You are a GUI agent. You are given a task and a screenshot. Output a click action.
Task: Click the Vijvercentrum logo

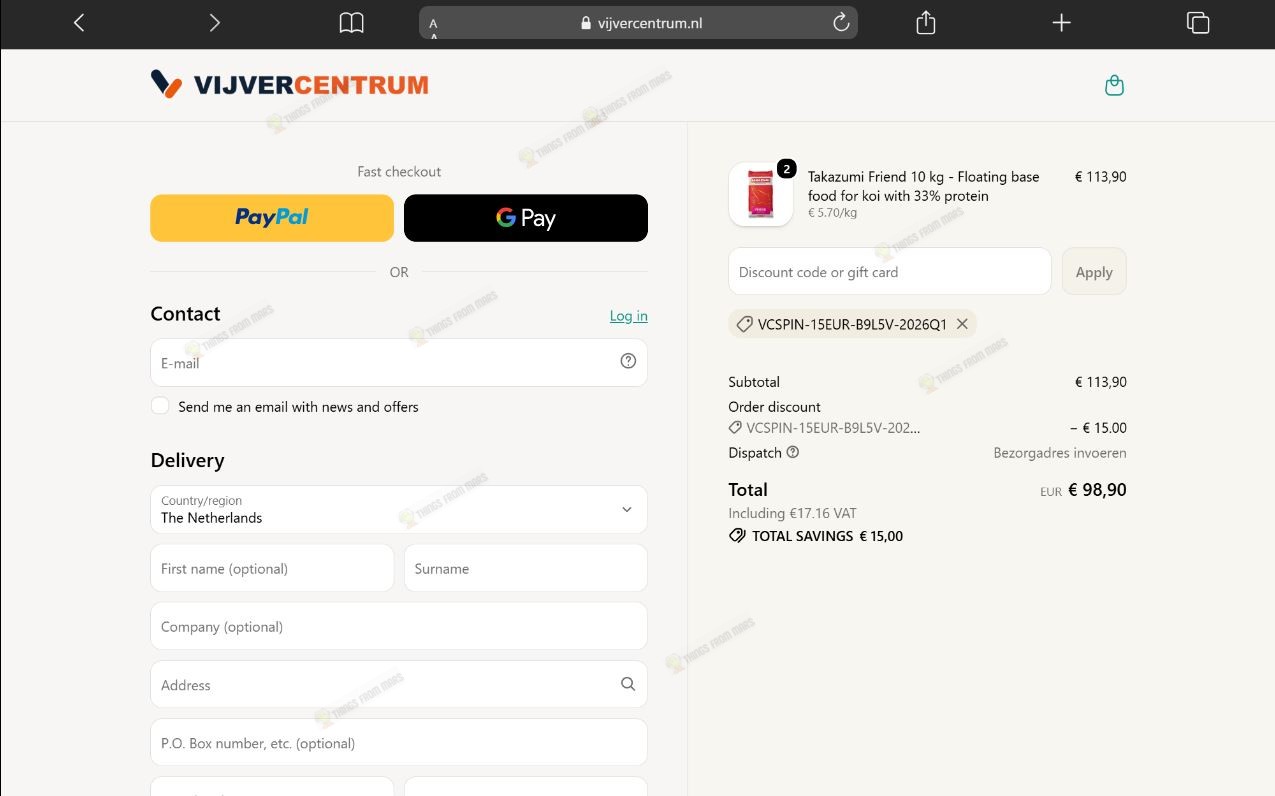pyautogui.click(x=289, y=85)
